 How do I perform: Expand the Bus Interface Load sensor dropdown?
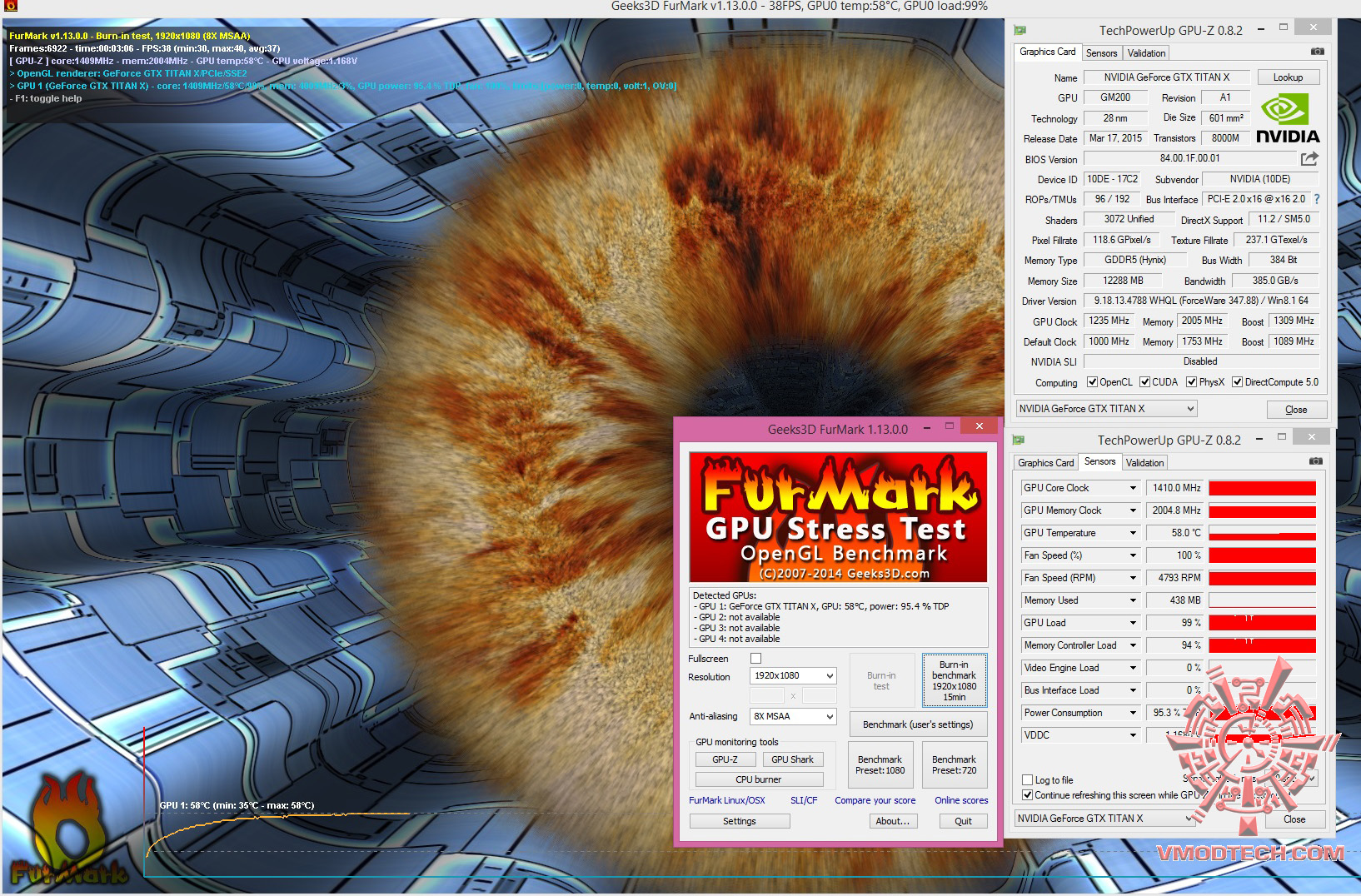[x=1133, y=690]
